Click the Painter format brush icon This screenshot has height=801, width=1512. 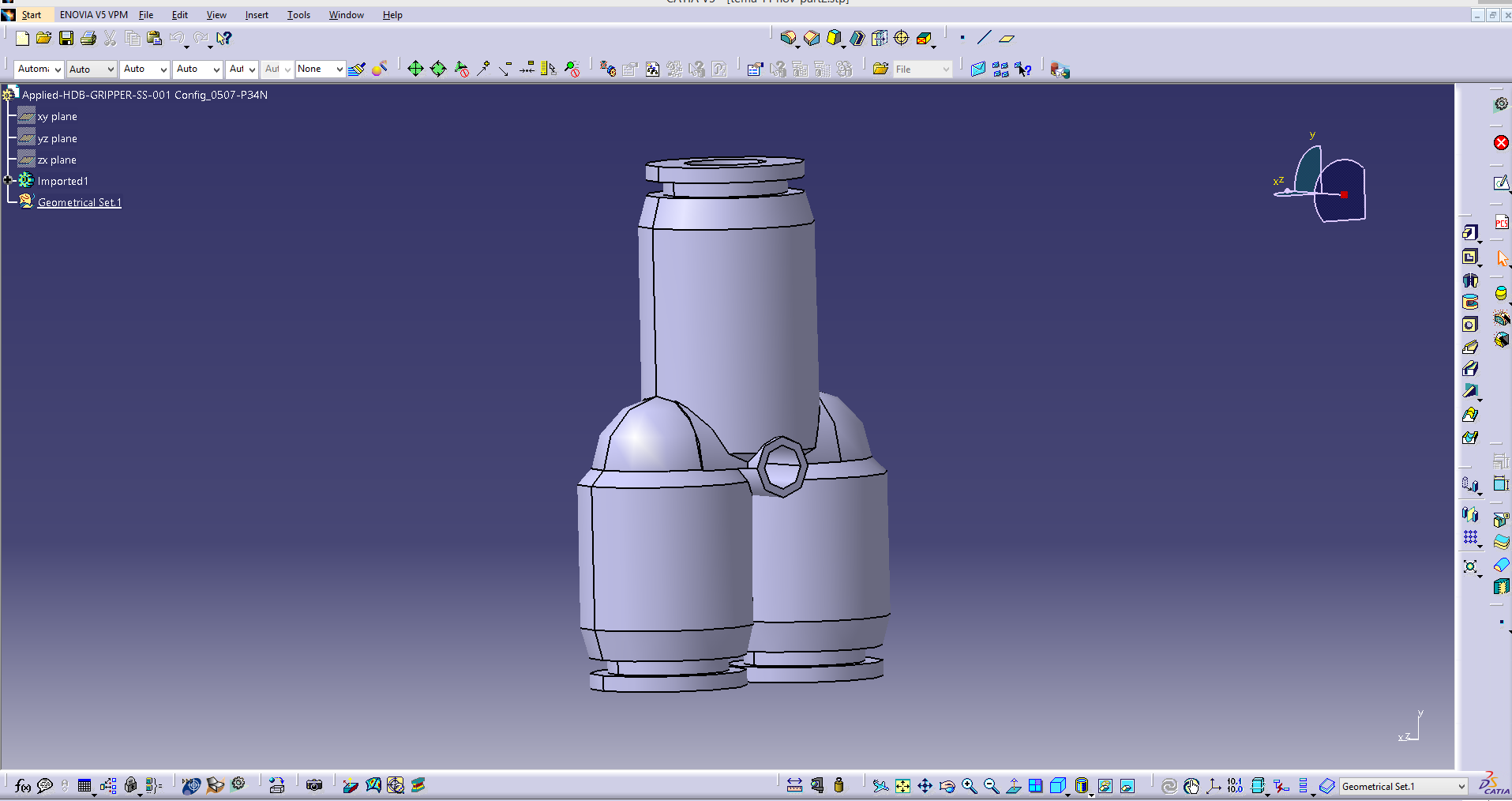[x=357, y=70]
